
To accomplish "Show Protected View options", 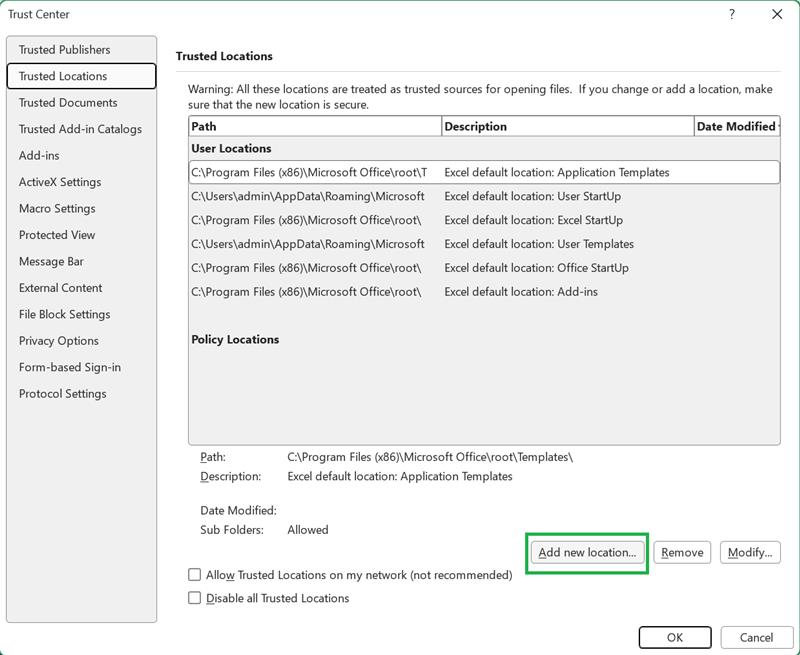I will [x=81, y=235].
